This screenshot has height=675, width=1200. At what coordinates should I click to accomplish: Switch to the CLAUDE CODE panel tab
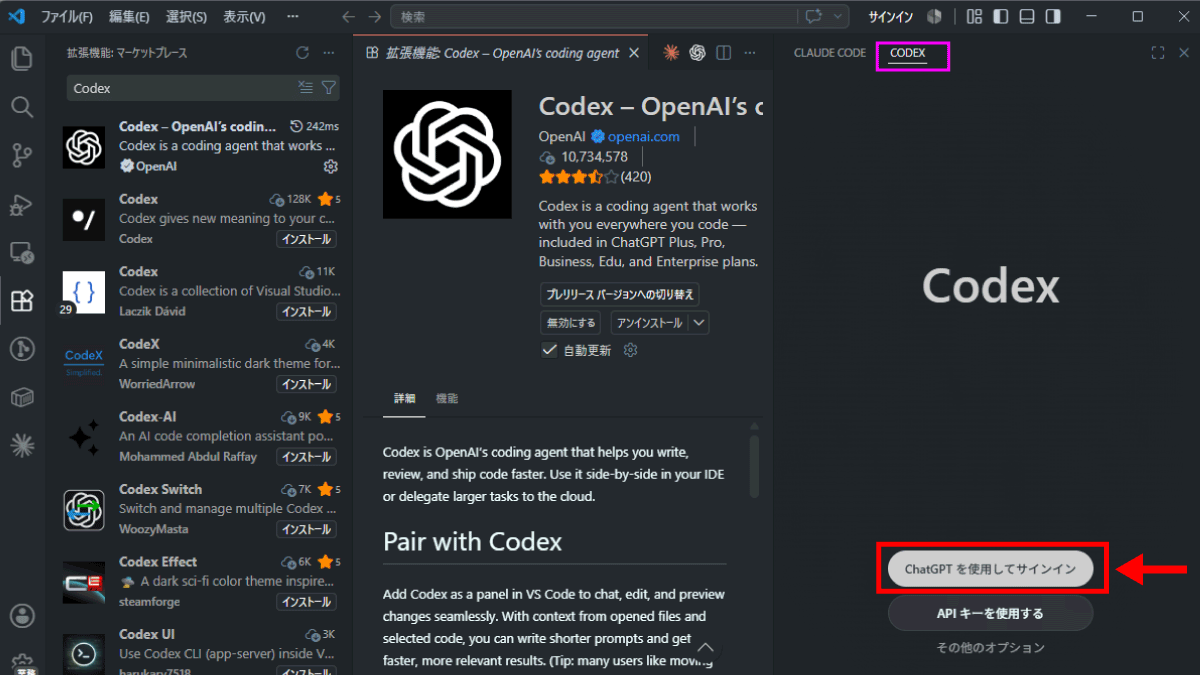coord(830,53)
